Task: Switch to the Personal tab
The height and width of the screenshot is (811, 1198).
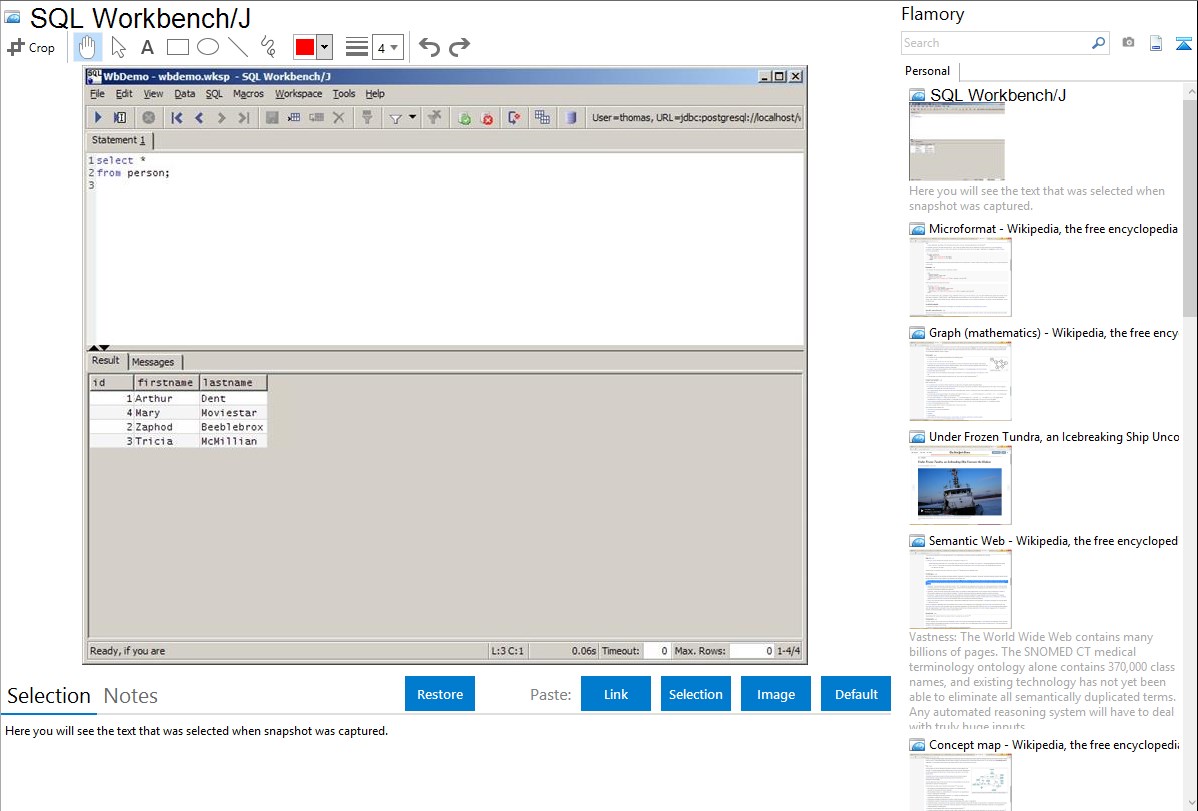Action: click(928, 70)
